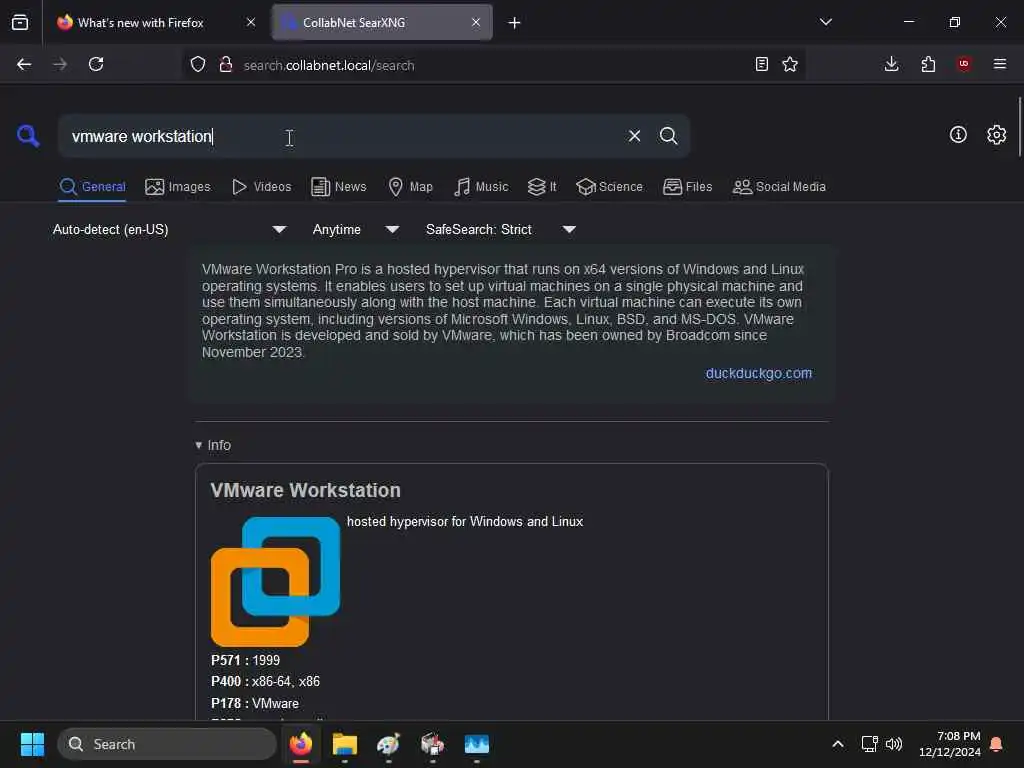
Task: Go back with browser back arrow
Action: (24, 64)
